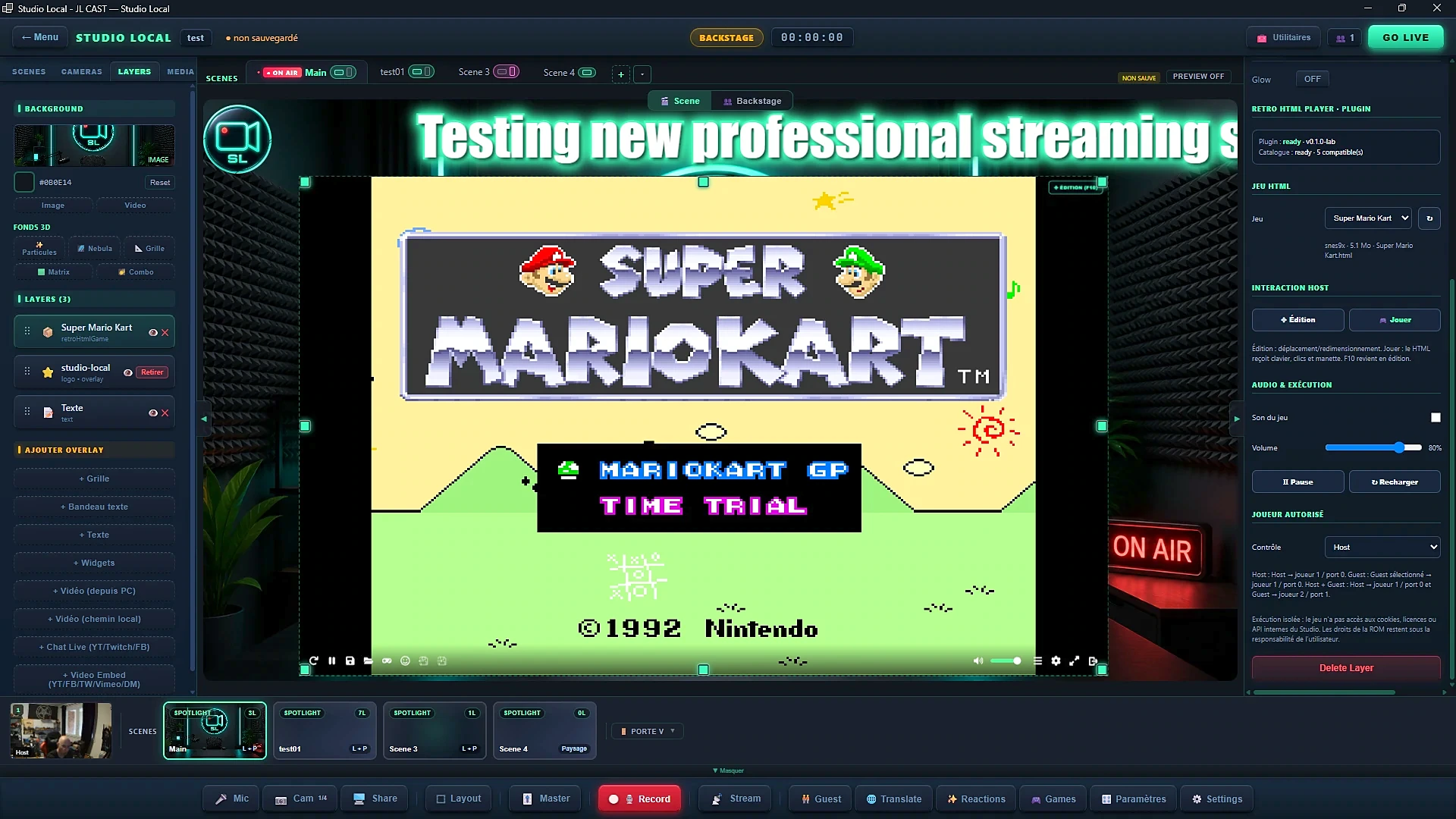Click the Host camera thumbnail
The height and width of the screenshot is (819, 1456).
pyautogui.click(x=61, y=731)
